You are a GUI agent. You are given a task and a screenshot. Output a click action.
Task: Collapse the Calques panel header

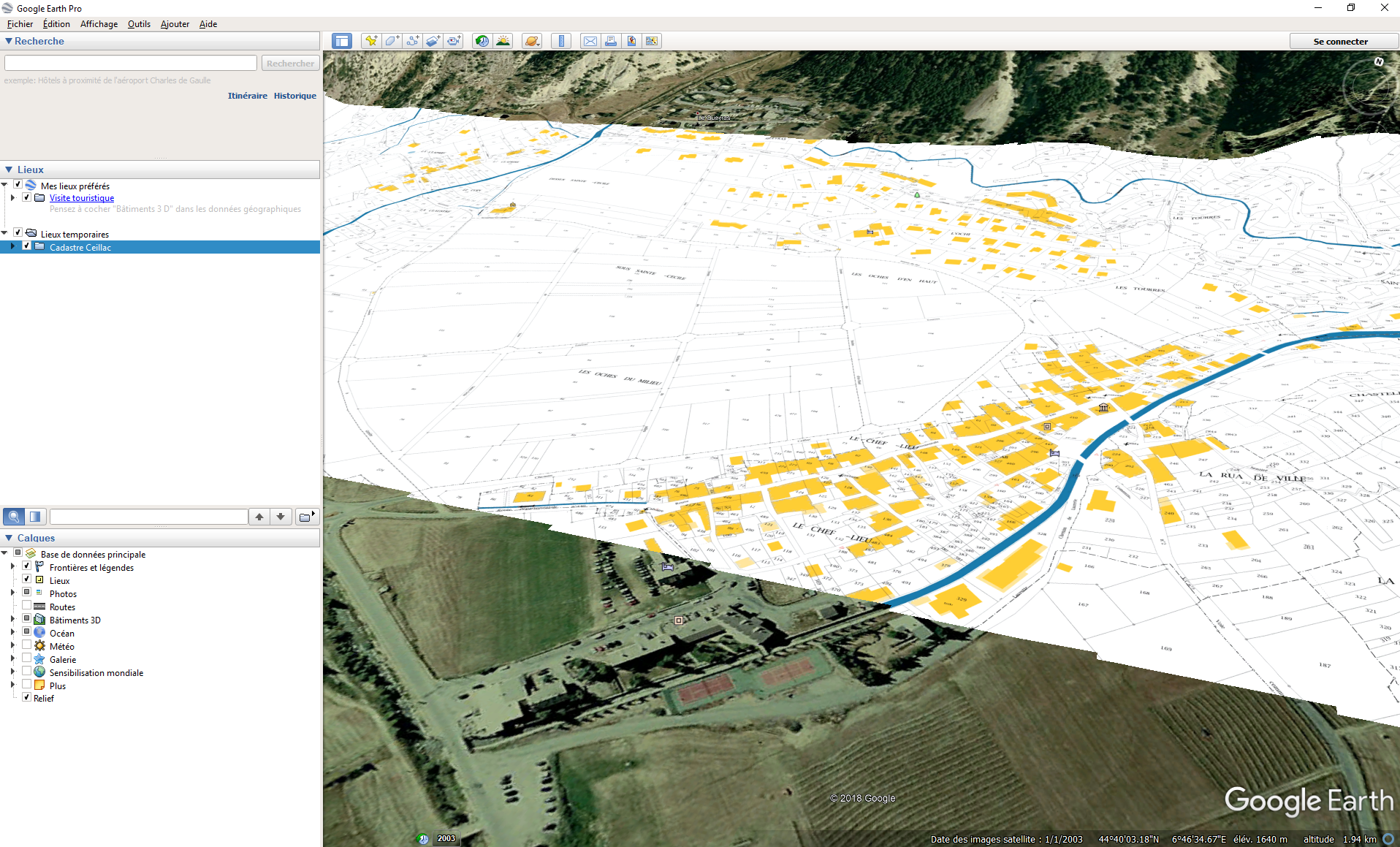[9, 538]
